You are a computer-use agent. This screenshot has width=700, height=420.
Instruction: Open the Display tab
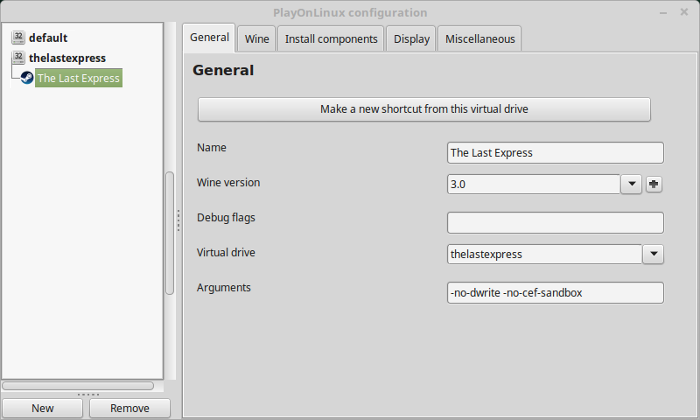[x=411, y=39]
